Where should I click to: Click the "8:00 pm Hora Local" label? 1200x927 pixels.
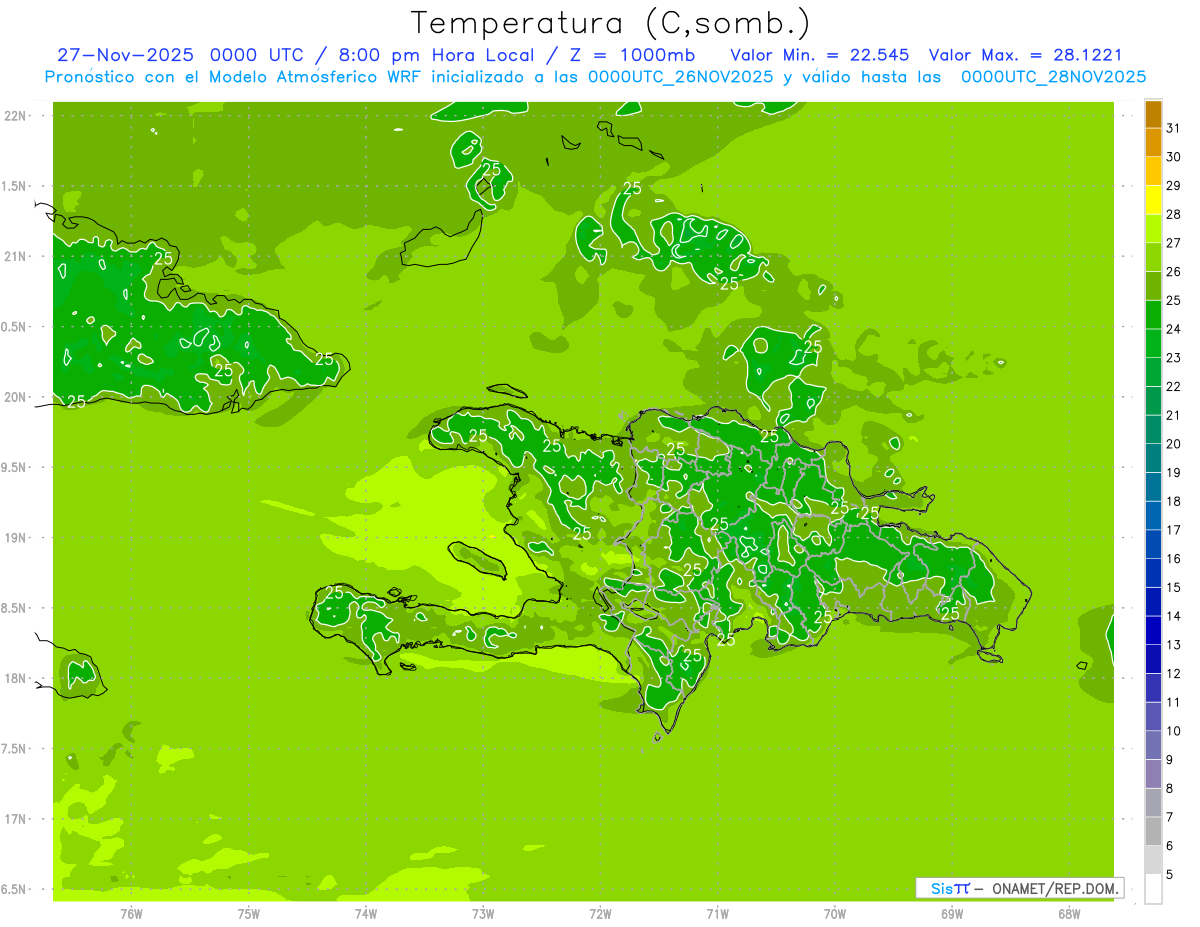[x=437, y=54]
